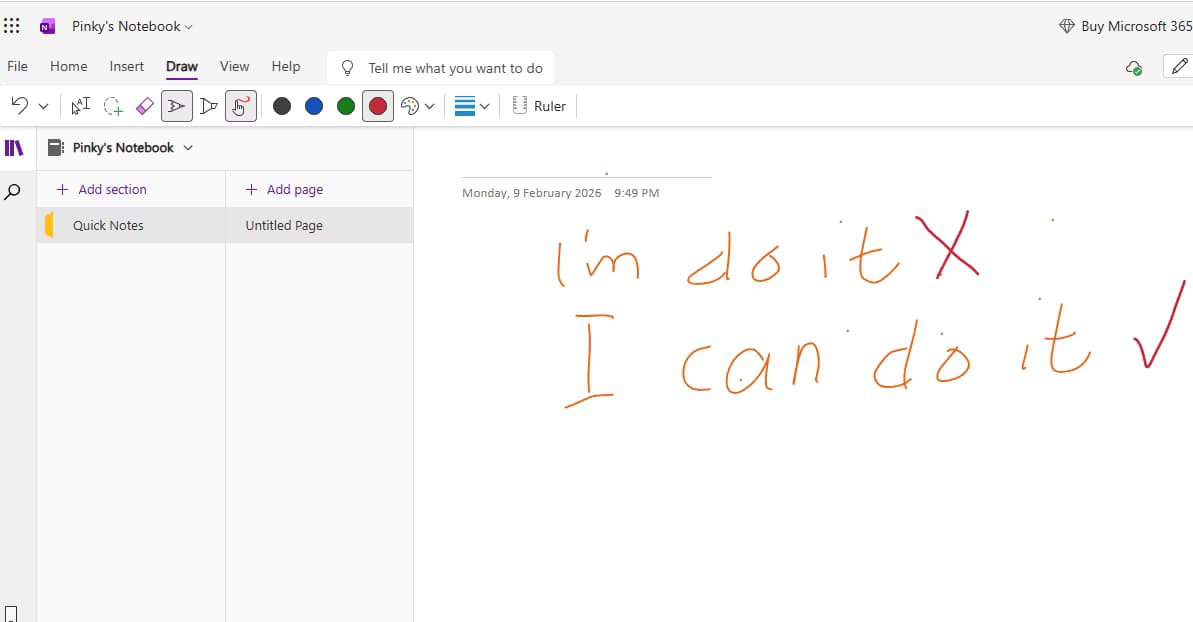Select the Pen tool
Screen dimensions: 1193x622
177,106
